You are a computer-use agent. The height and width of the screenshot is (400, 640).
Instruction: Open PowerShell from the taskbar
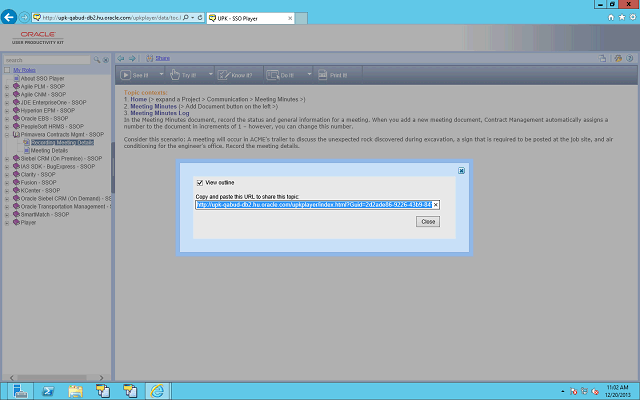point(48,391)
